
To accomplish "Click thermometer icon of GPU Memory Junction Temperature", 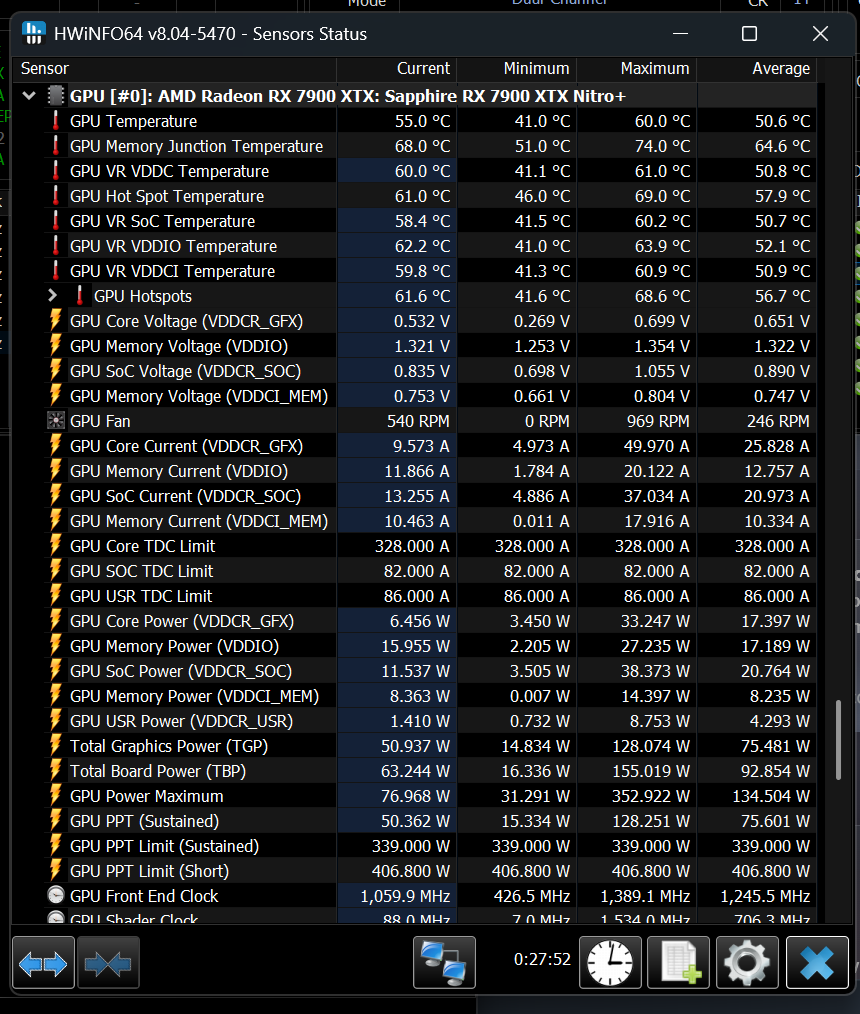I will [56, 146].
